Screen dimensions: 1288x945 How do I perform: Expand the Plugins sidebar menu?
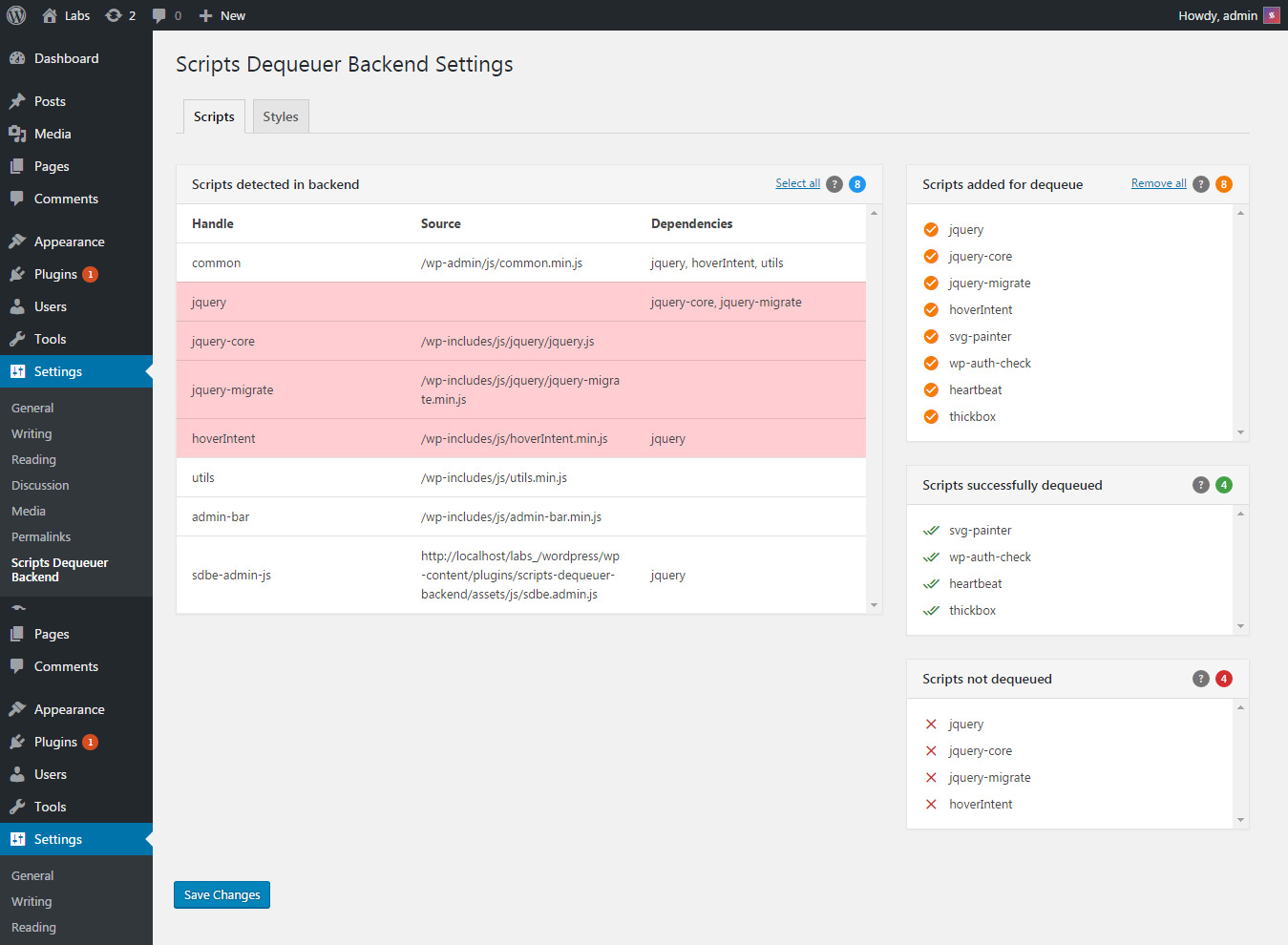(x=55, y=274)
